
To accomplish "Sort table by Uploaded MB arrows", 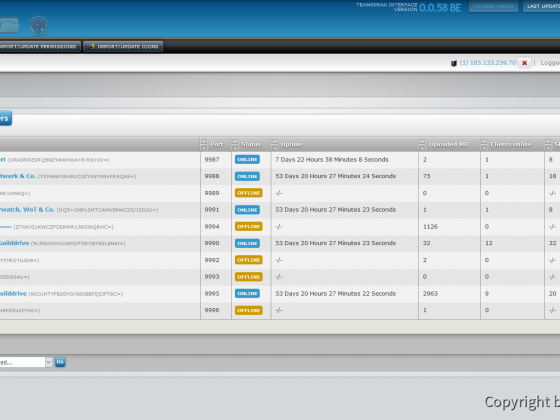I will point(422,144).
